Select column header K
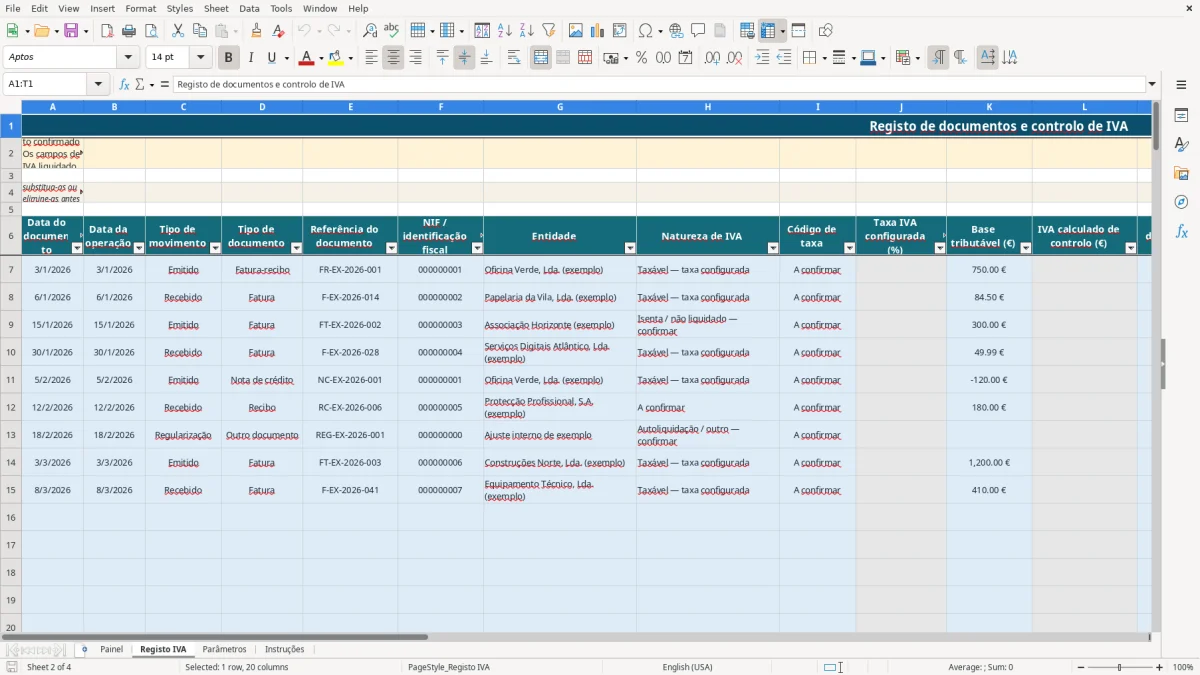The height and width of the screenshot is (675, 1200). point(989,106)
